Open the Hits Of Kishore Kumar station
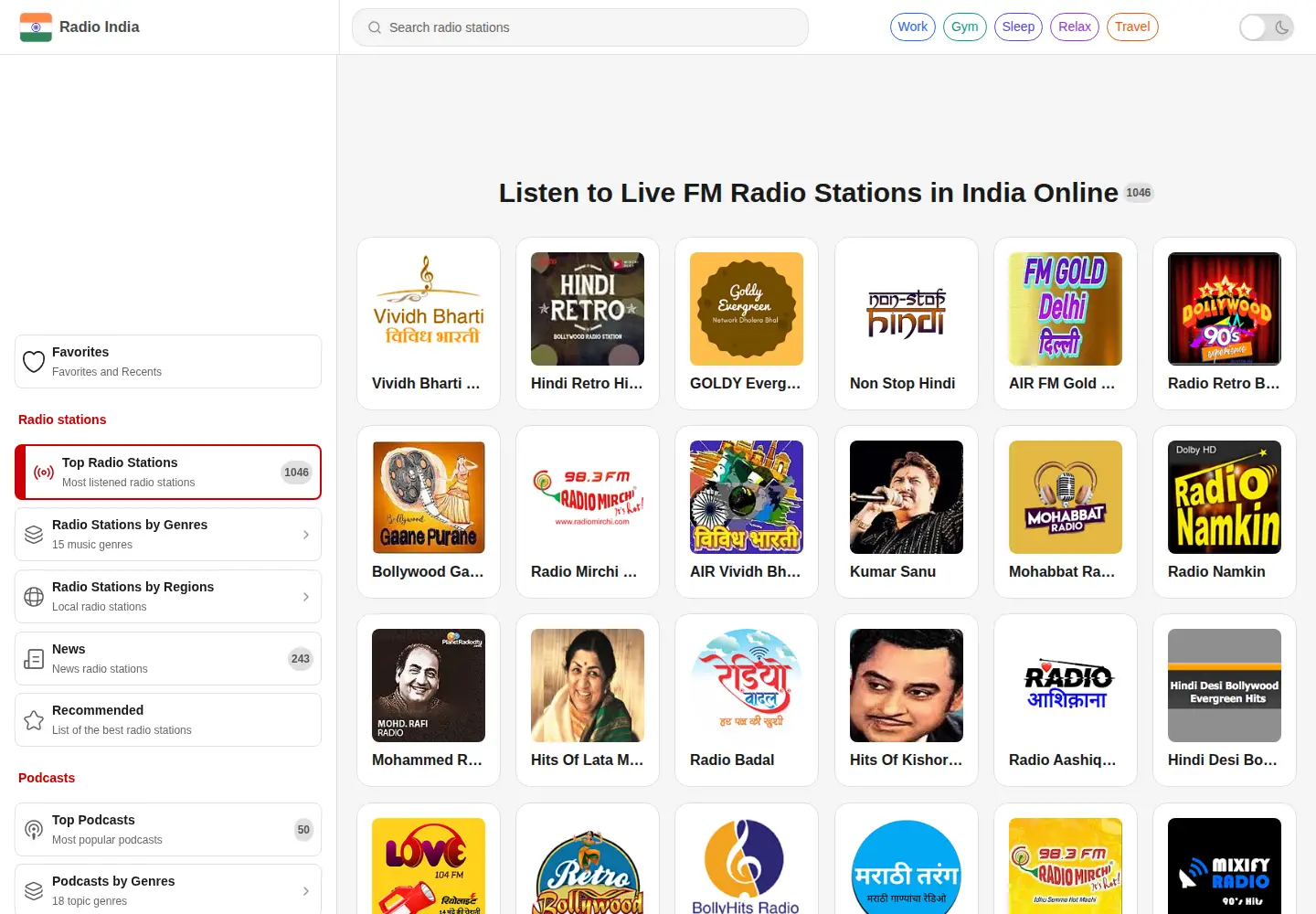 (907, 700)
